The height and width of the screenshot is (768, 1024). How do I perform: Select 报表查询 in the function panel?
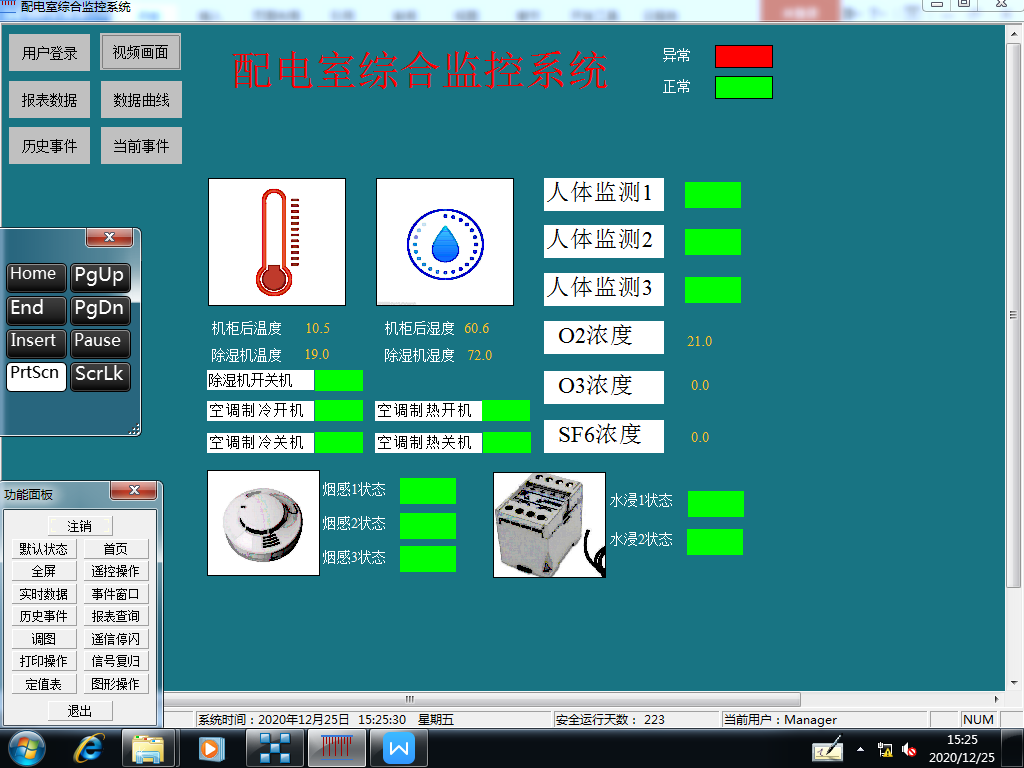pyautogui.click(x=115, y=616)
